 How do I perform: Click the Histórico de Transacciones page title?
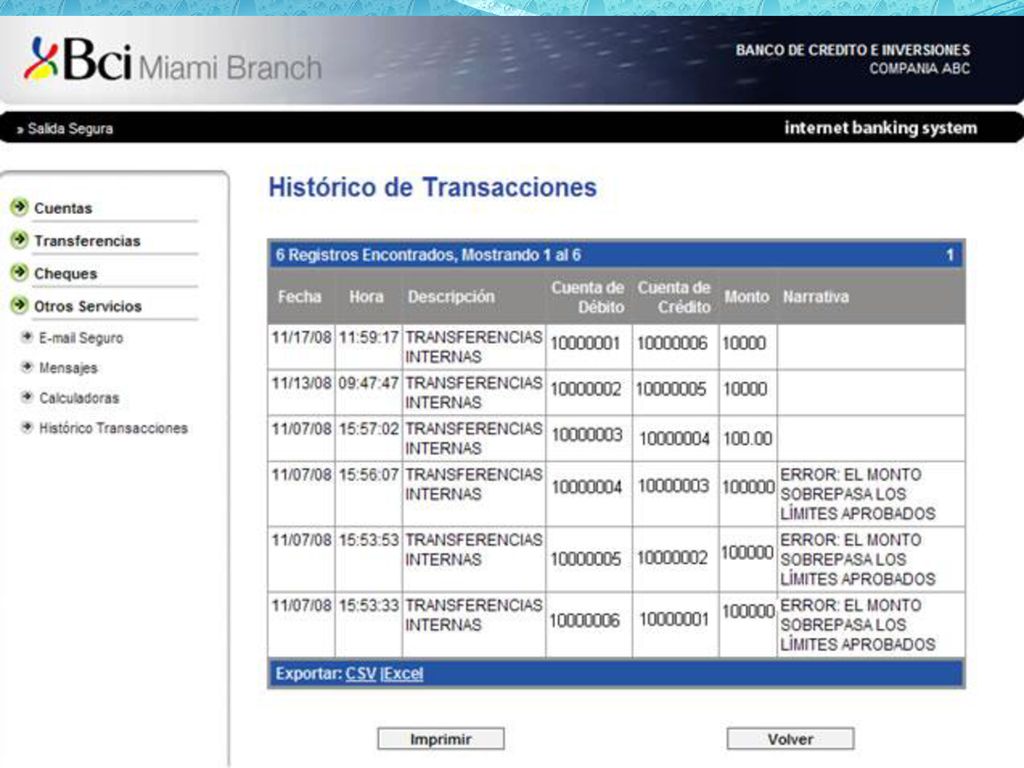click(432, 187)
